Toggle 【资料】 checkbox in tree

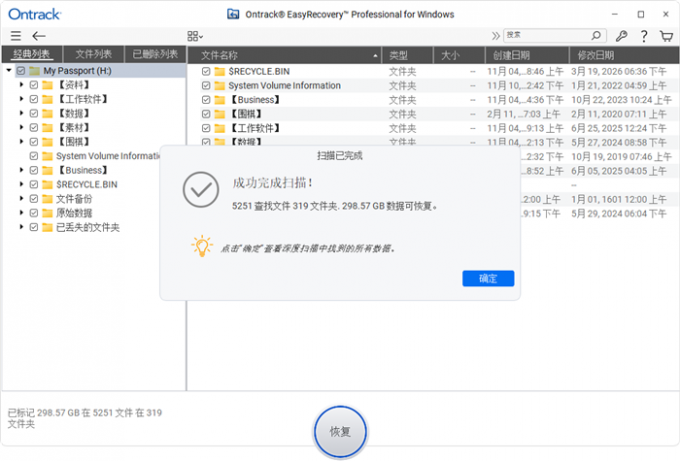[34, 85]
